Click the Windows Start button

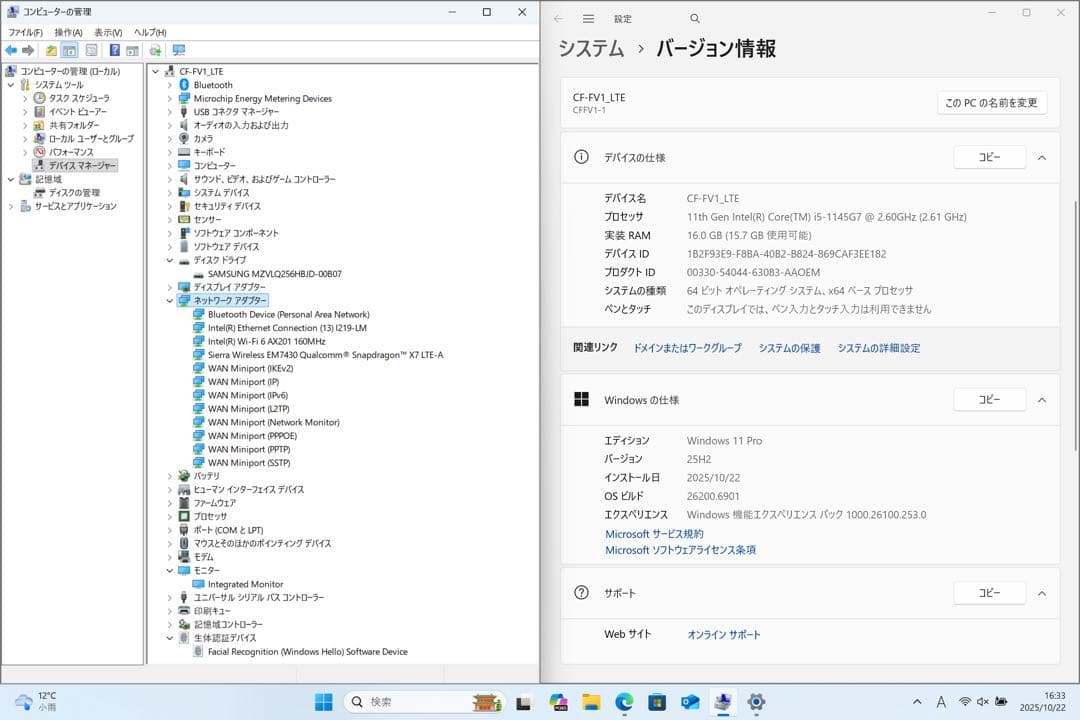point(322,703)
